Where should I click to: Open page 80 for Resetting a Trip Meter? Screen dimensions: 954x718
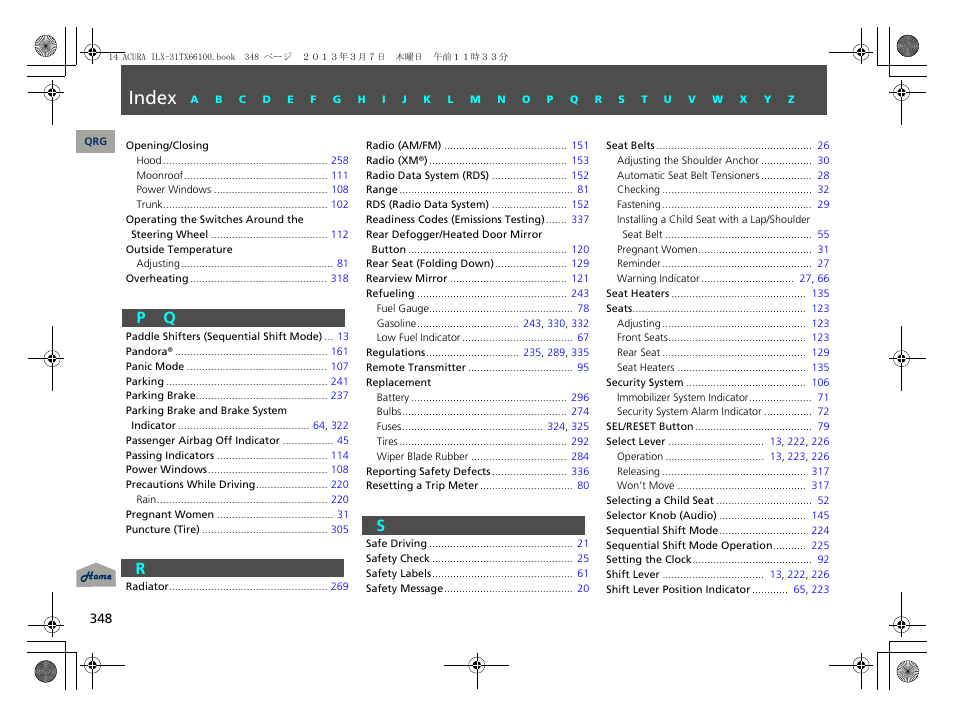[x=583, y=485]
